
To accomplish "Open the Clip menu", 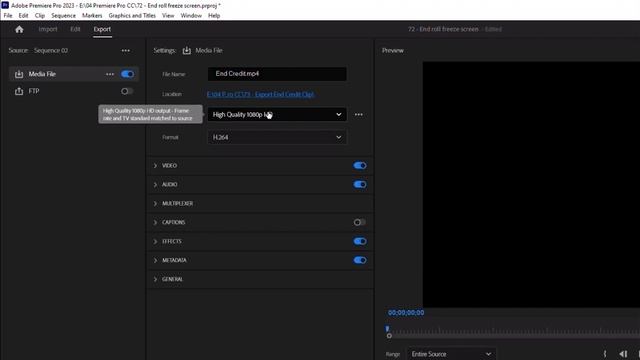I will pos(40,16).
